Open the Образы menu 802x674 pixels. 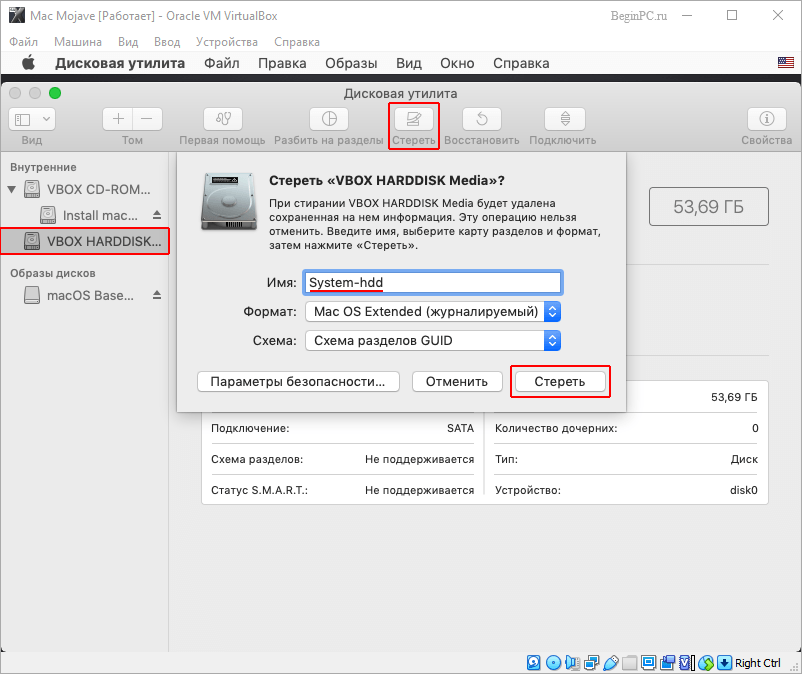[x=351, y=63]
